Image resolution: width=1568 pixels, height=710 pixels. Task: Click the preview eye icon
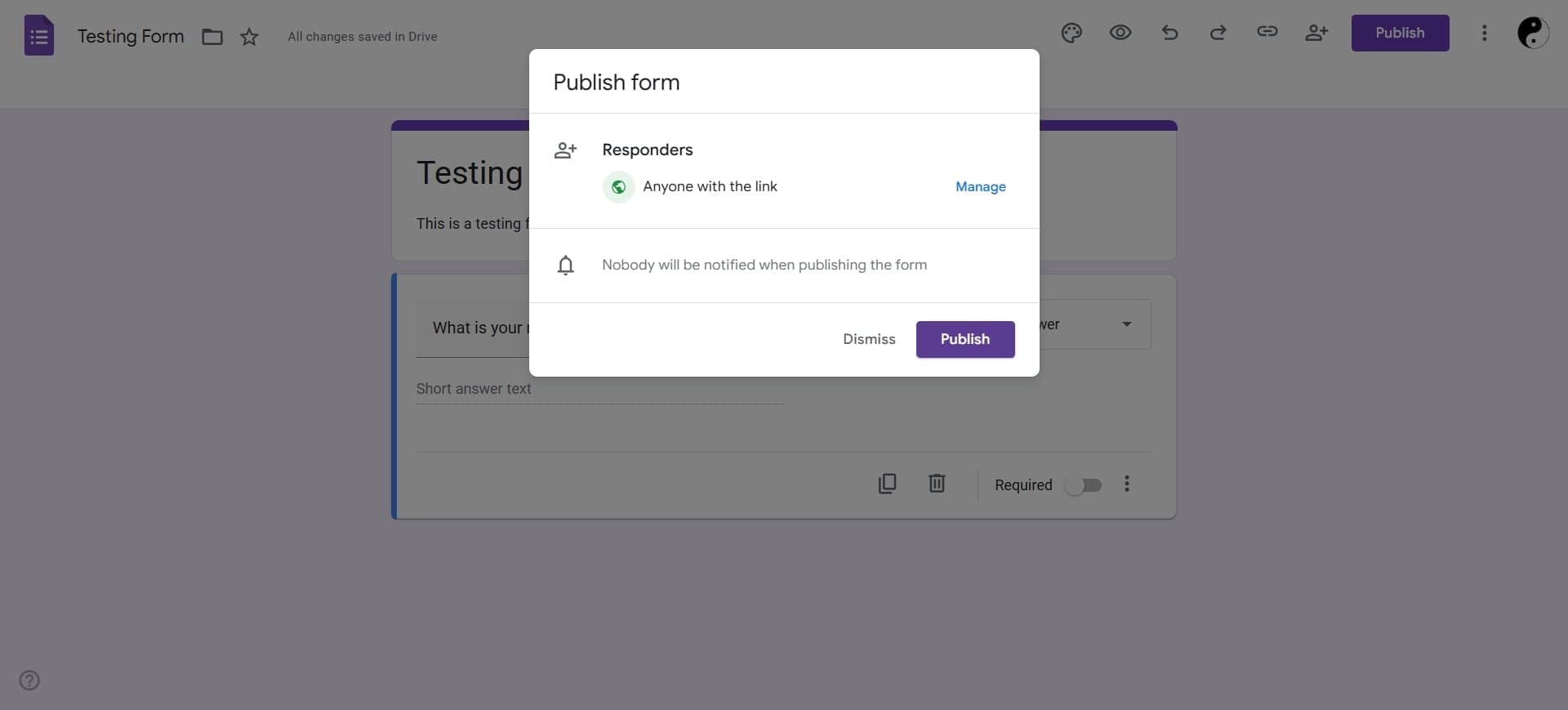1120,33
